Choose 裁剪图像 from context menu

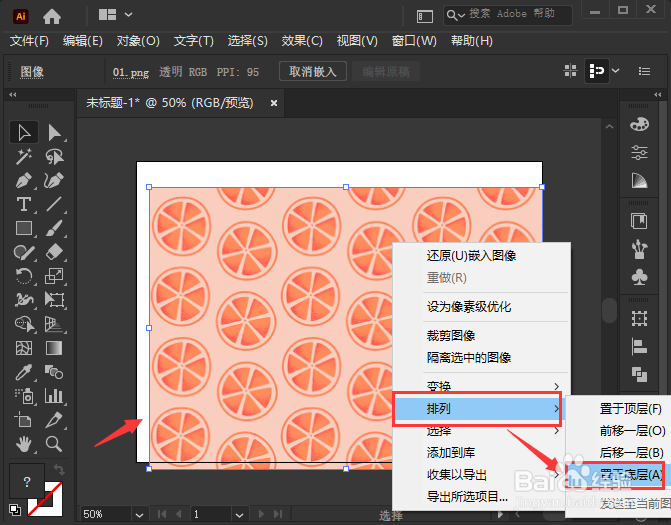[x=451, y=335]
